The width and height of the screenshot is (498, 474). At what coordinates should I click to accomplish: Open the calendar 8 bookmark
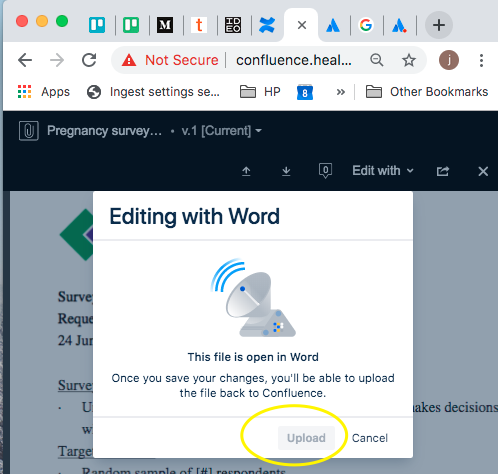coord(305,92)
